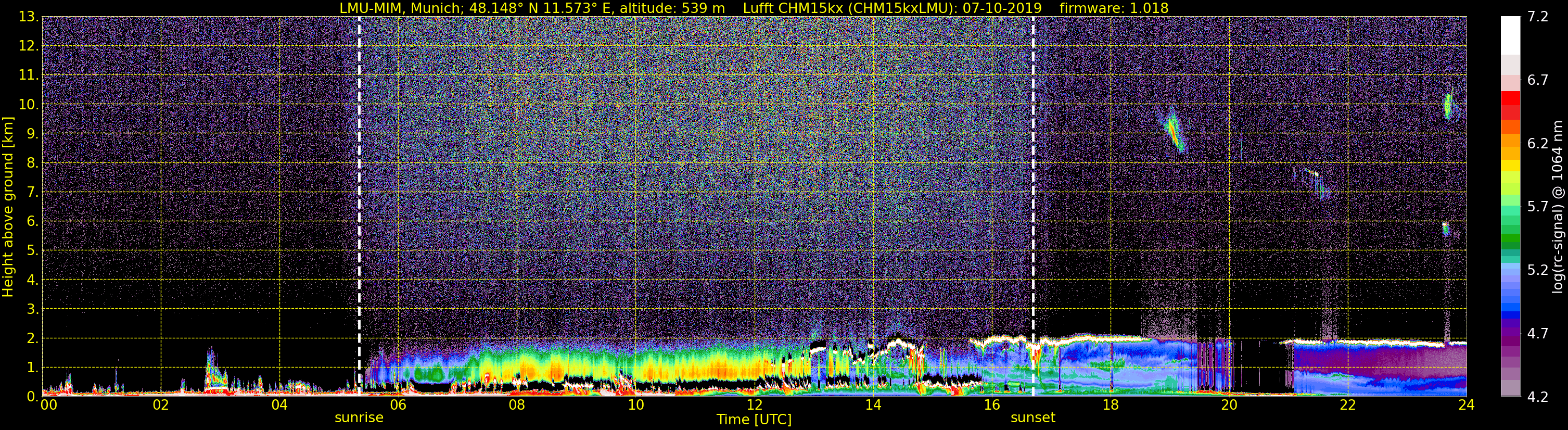Click the colorbar tick label '6.7'
1568x430 pixels.
point(1538,80)
